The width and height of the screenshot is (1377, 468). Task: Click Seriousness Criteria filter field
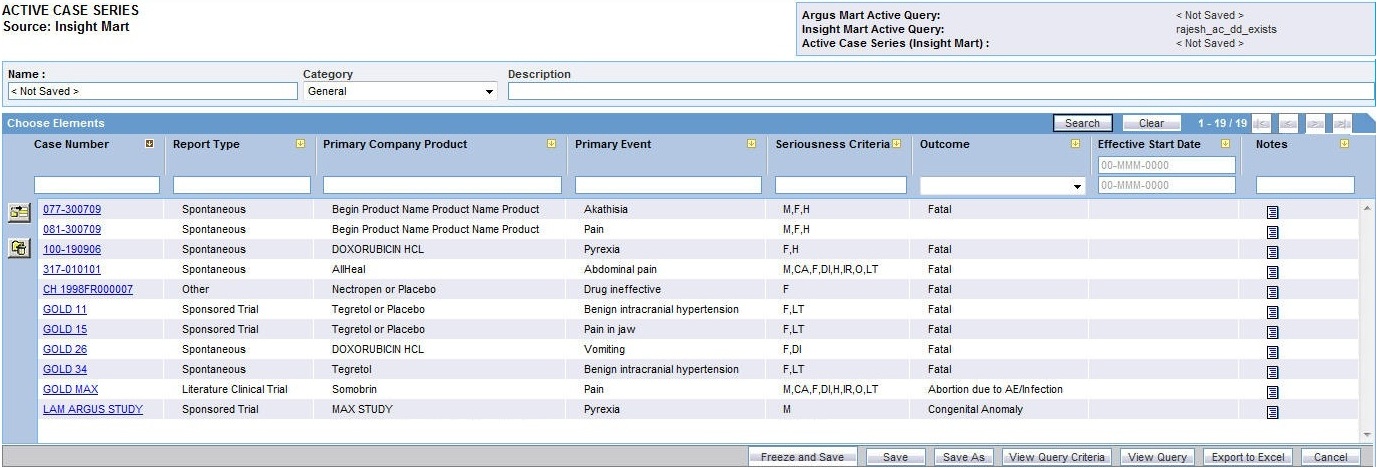coord(841,185)
